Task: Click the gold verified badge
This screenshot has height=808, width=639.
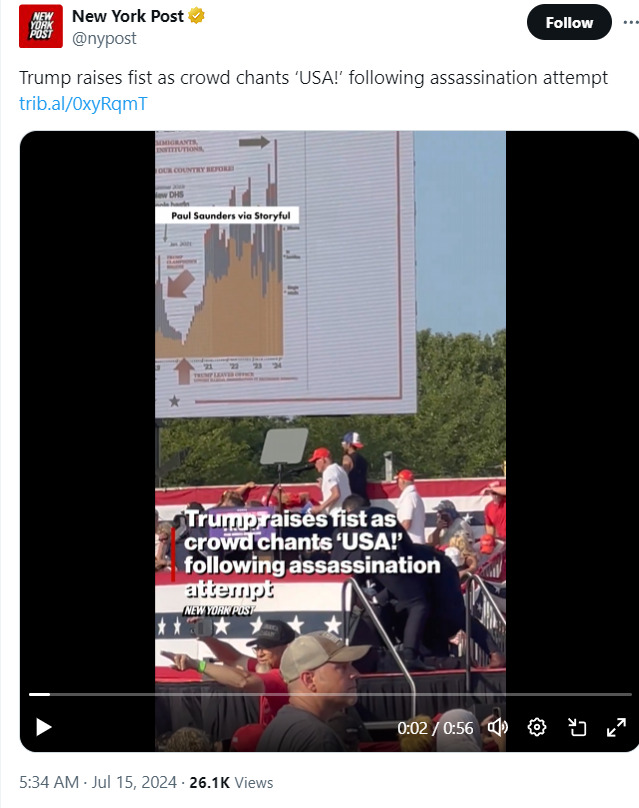Action: click(x=196, y=16)
